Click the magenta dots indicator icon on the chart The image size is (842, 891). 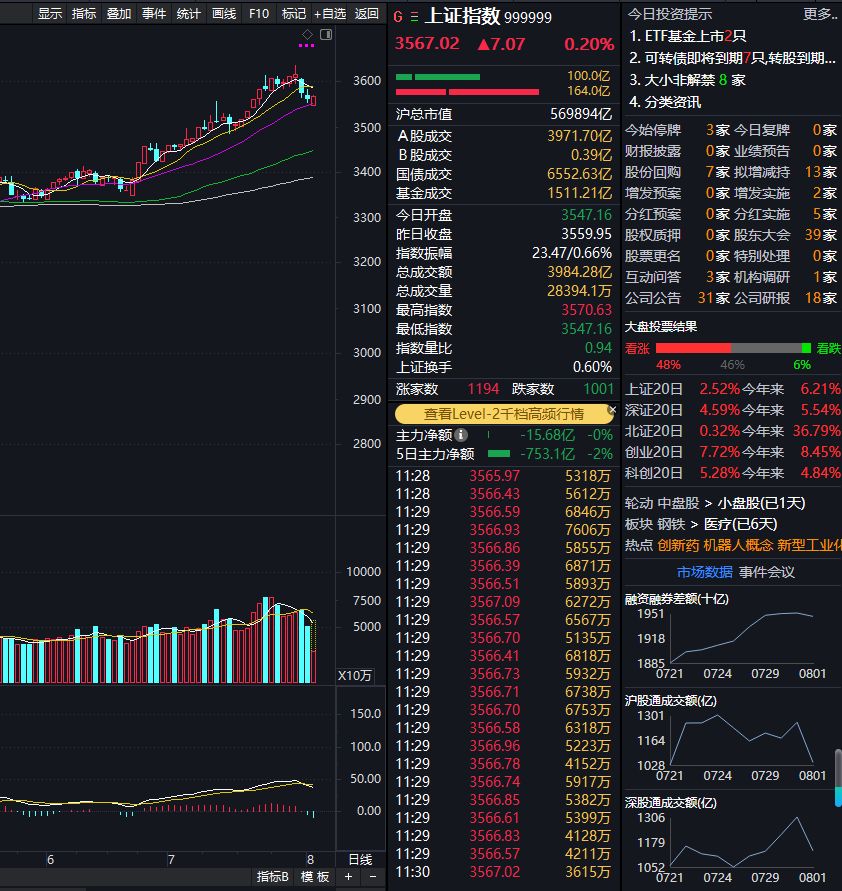pos(307,46)
